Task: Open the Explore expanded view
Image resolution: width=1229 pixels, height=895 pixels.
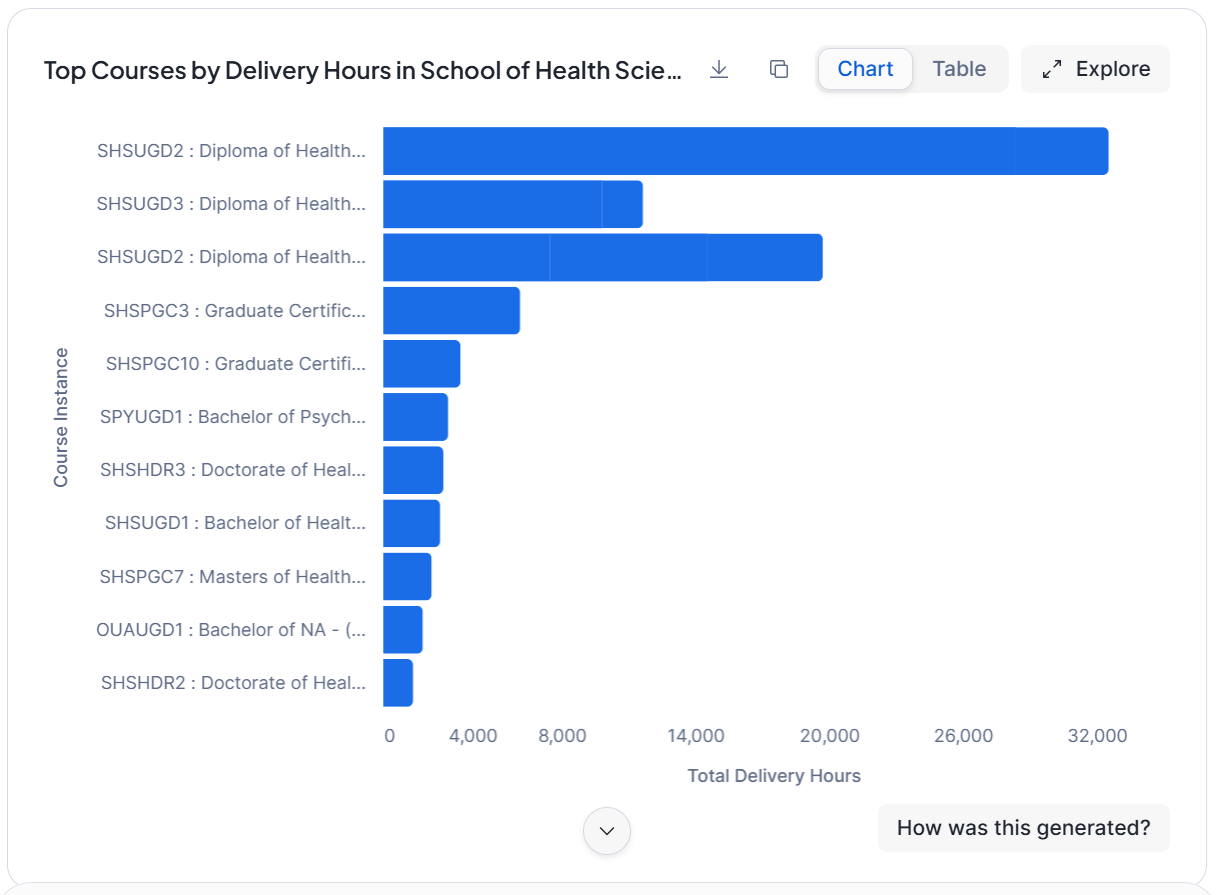Action: 1095,69
